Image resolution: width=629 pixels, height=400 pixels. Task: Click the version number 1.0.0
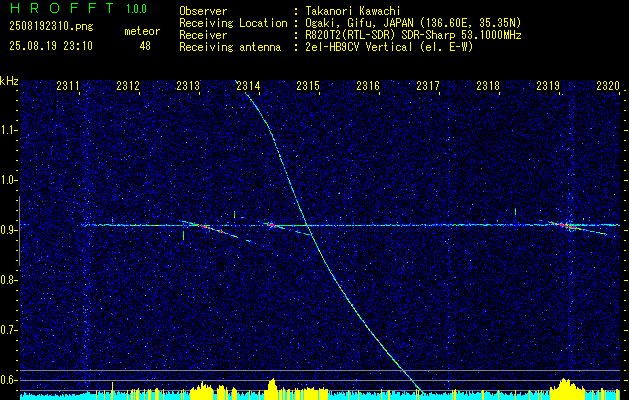136,8
